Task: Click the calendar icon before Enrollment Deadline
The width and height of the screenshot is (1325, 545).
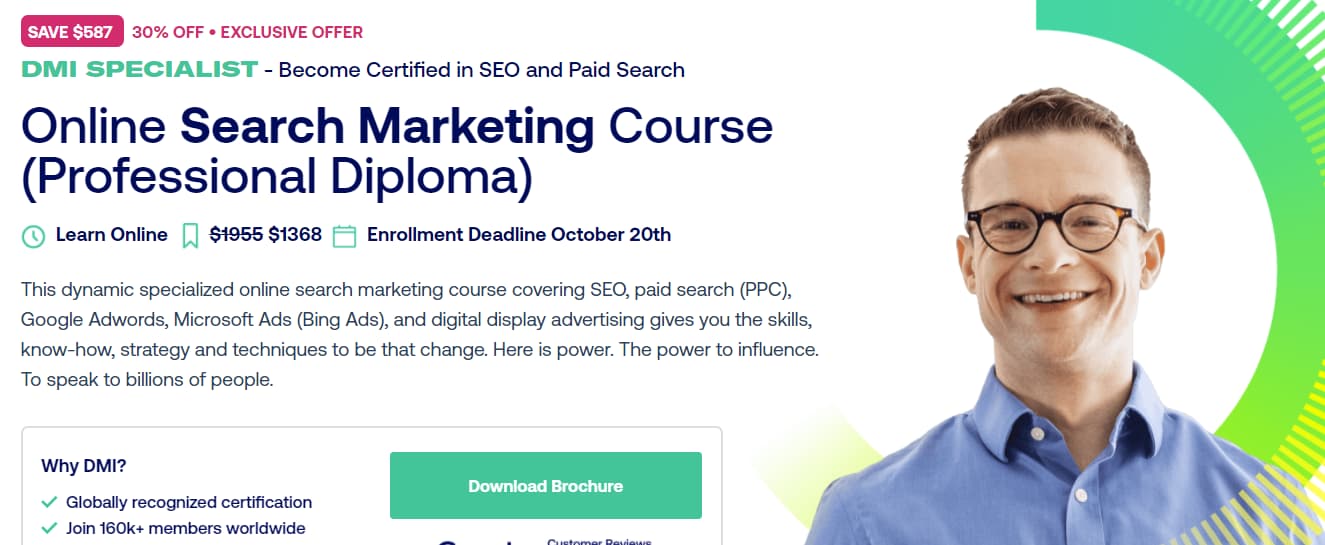Action: point(344,236)
